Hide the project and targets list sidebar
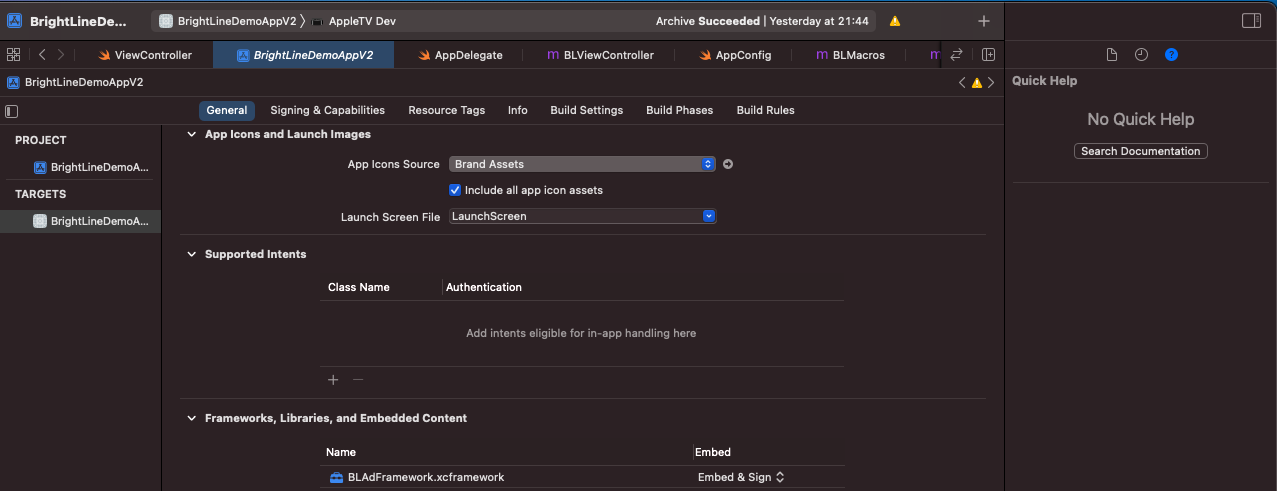 point(12,111)
